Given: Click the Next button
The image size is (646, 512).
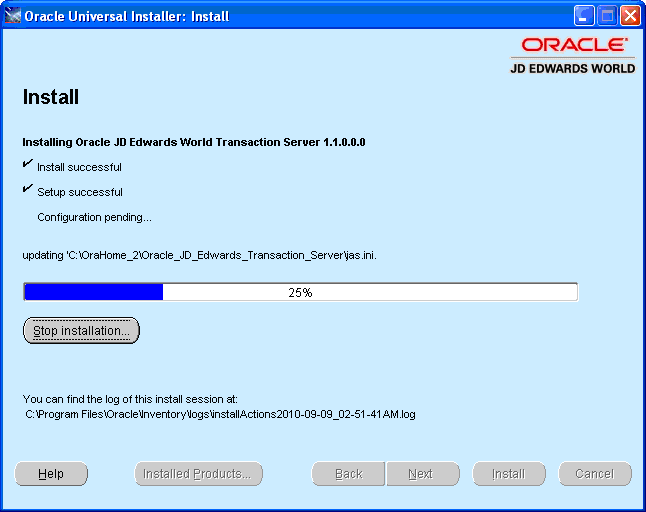Looking at the screenshot, I should [423, 474].
